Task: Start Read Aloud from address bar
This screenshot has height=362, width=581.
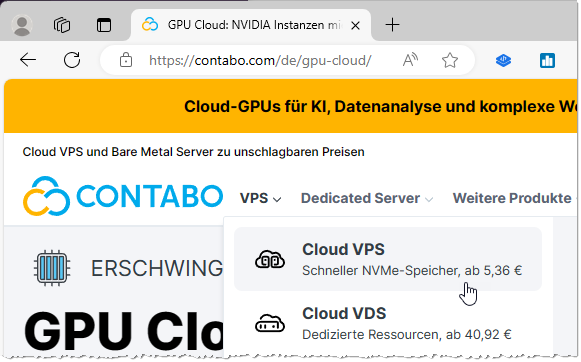Action: [x=410, y=60]
